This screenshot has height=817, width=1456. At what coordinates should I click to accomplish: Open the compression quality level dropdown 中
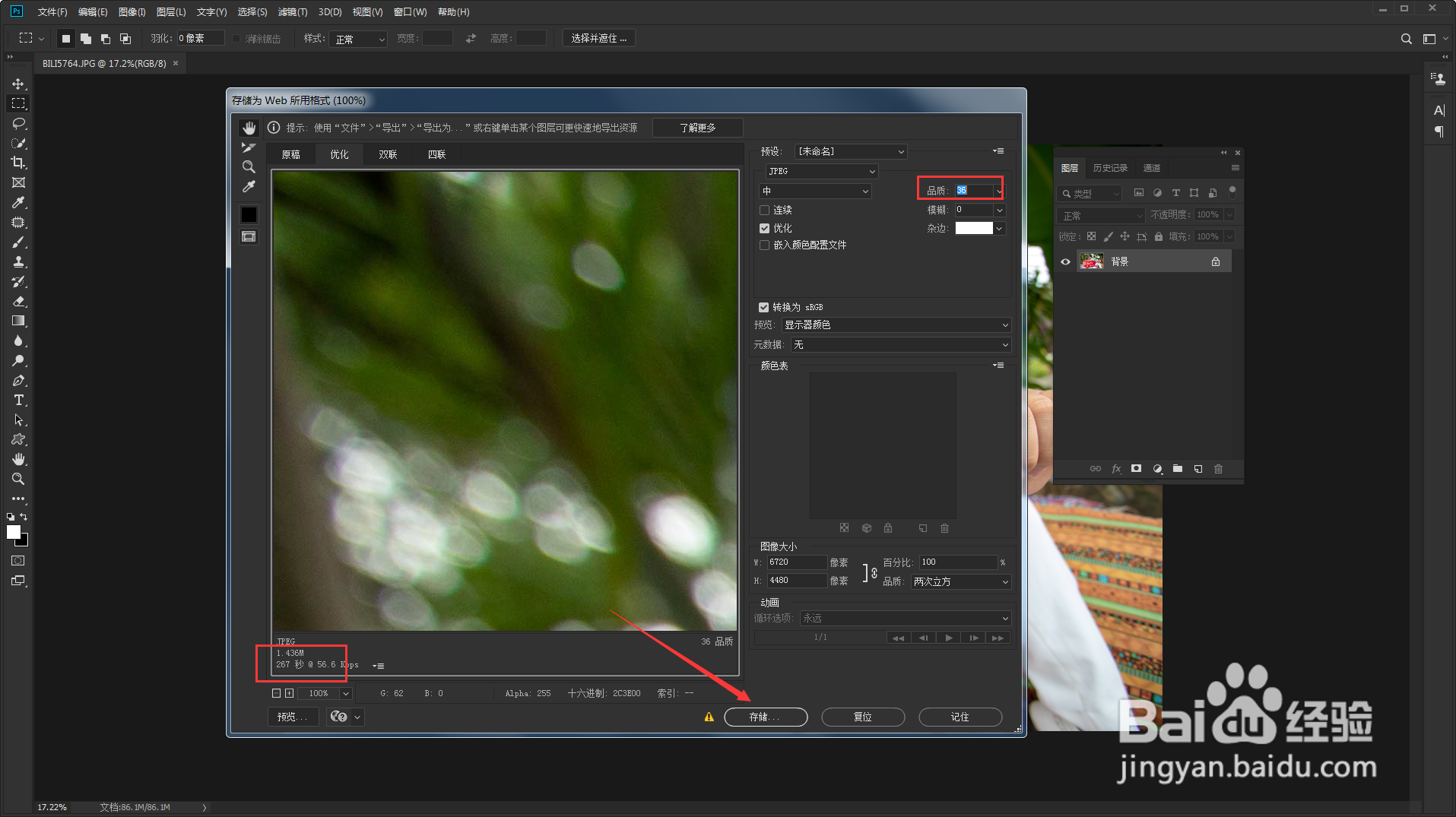(x=815, y=192)
